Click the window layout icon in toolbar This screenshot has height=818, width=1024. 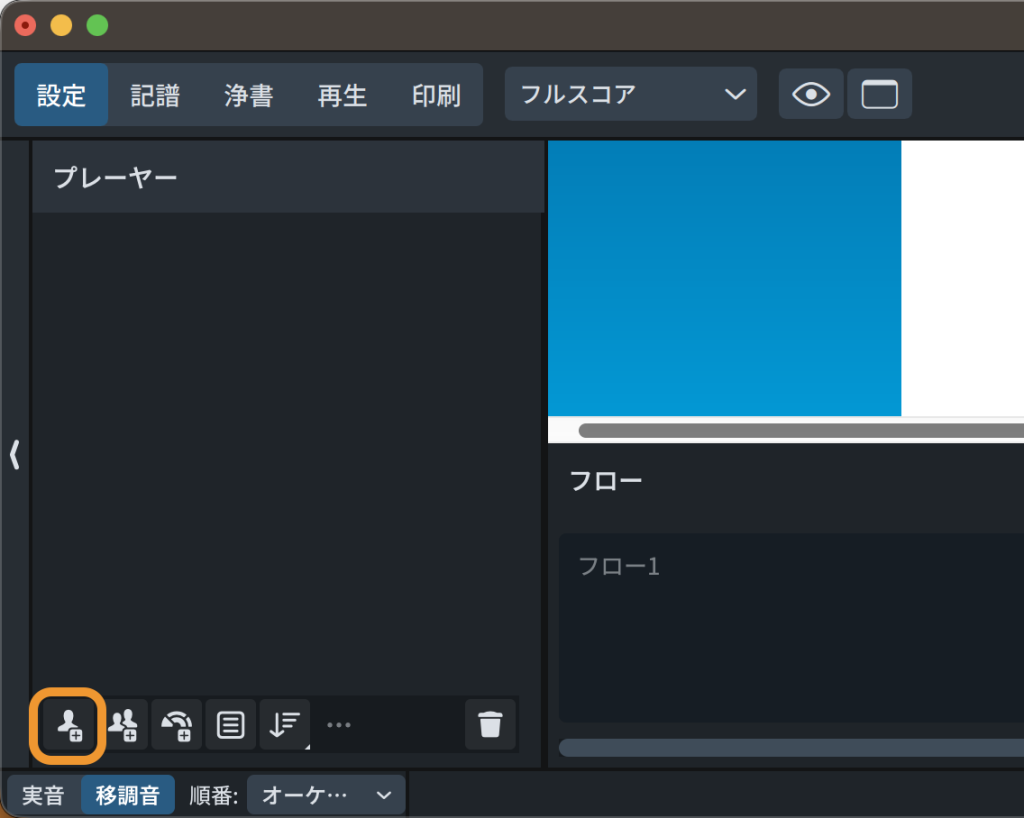click(879, 95)
